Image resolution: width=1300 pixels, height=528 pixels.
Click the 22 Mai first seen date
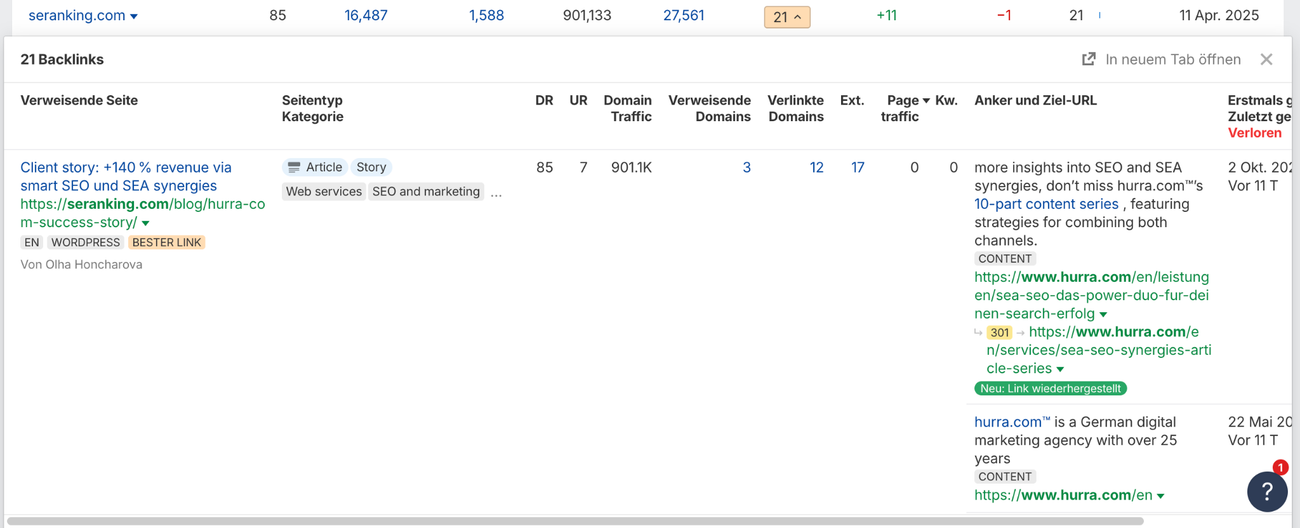click(1260, 422)
